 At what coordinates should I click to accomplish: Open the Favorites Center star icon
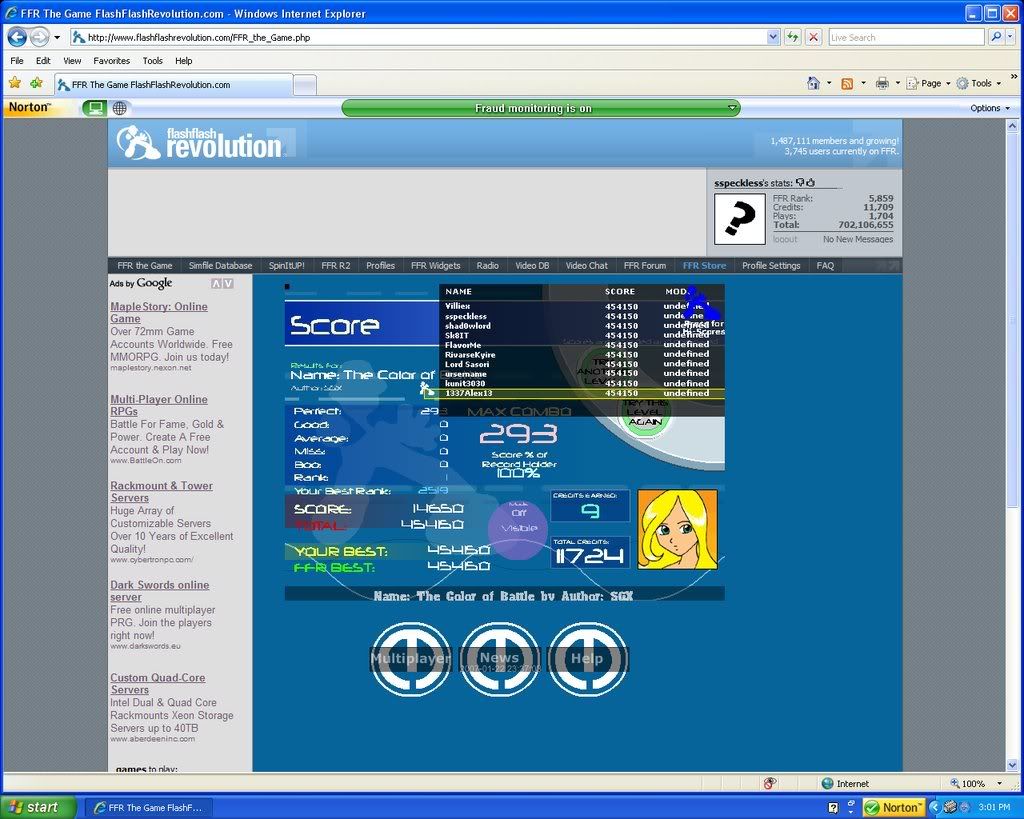(14, 83)
